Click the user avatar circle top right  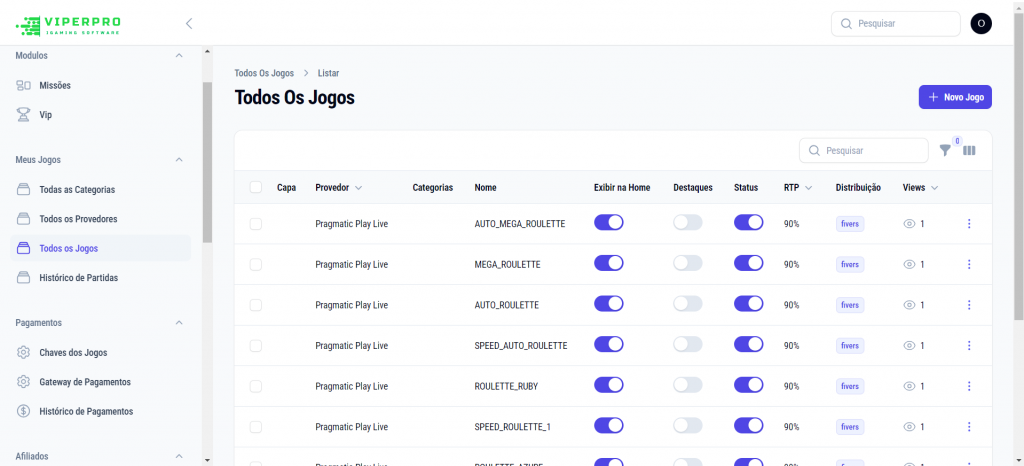[981, 23]
